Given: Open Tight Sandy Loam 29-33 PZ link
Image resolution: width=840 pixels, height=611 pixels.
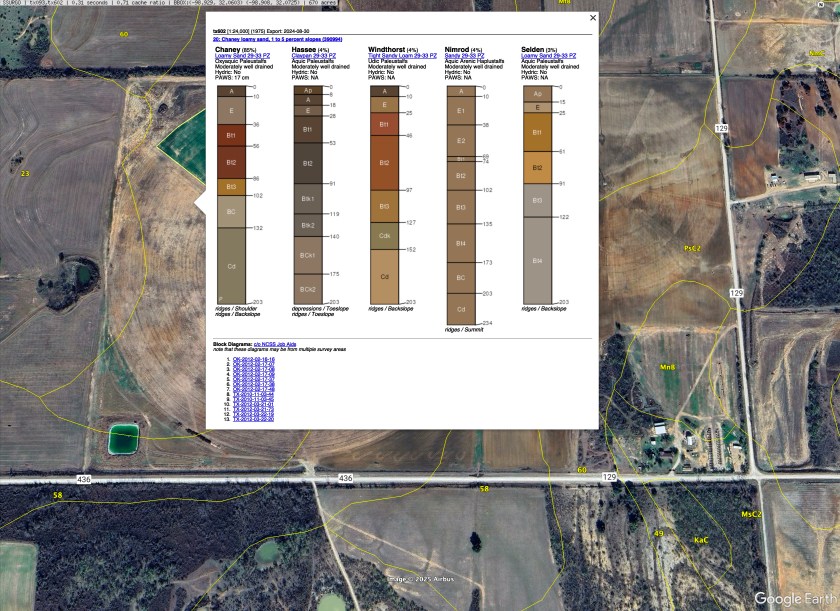Looking at the screenshot, I should pyautogui.click(x=402, y=56).
